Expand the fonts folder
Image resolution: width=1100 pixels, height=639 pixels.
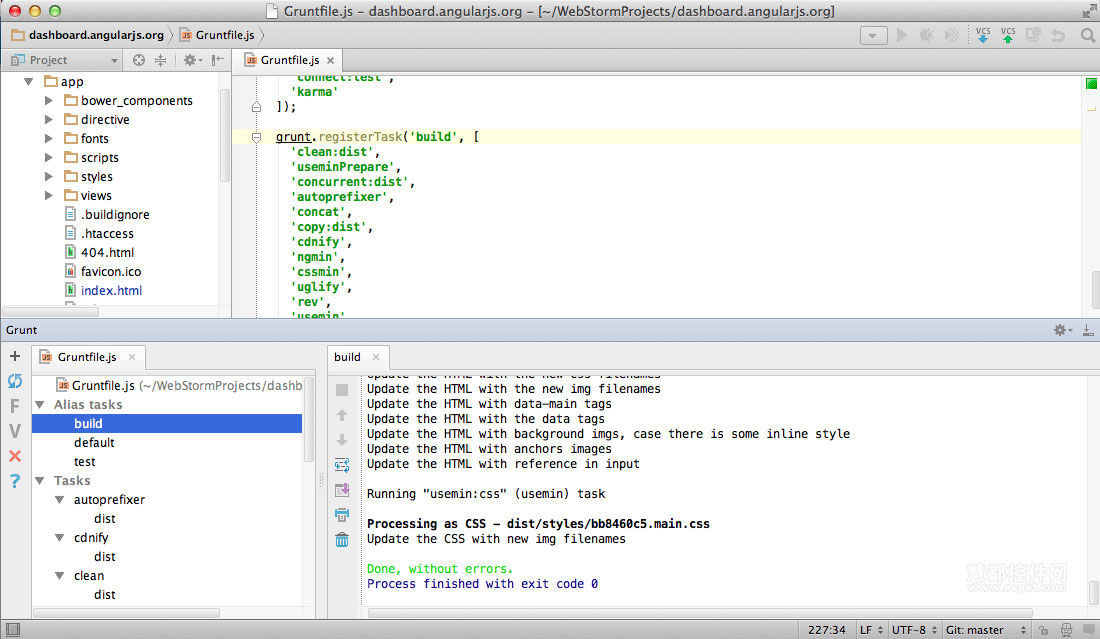click(48, 138)
